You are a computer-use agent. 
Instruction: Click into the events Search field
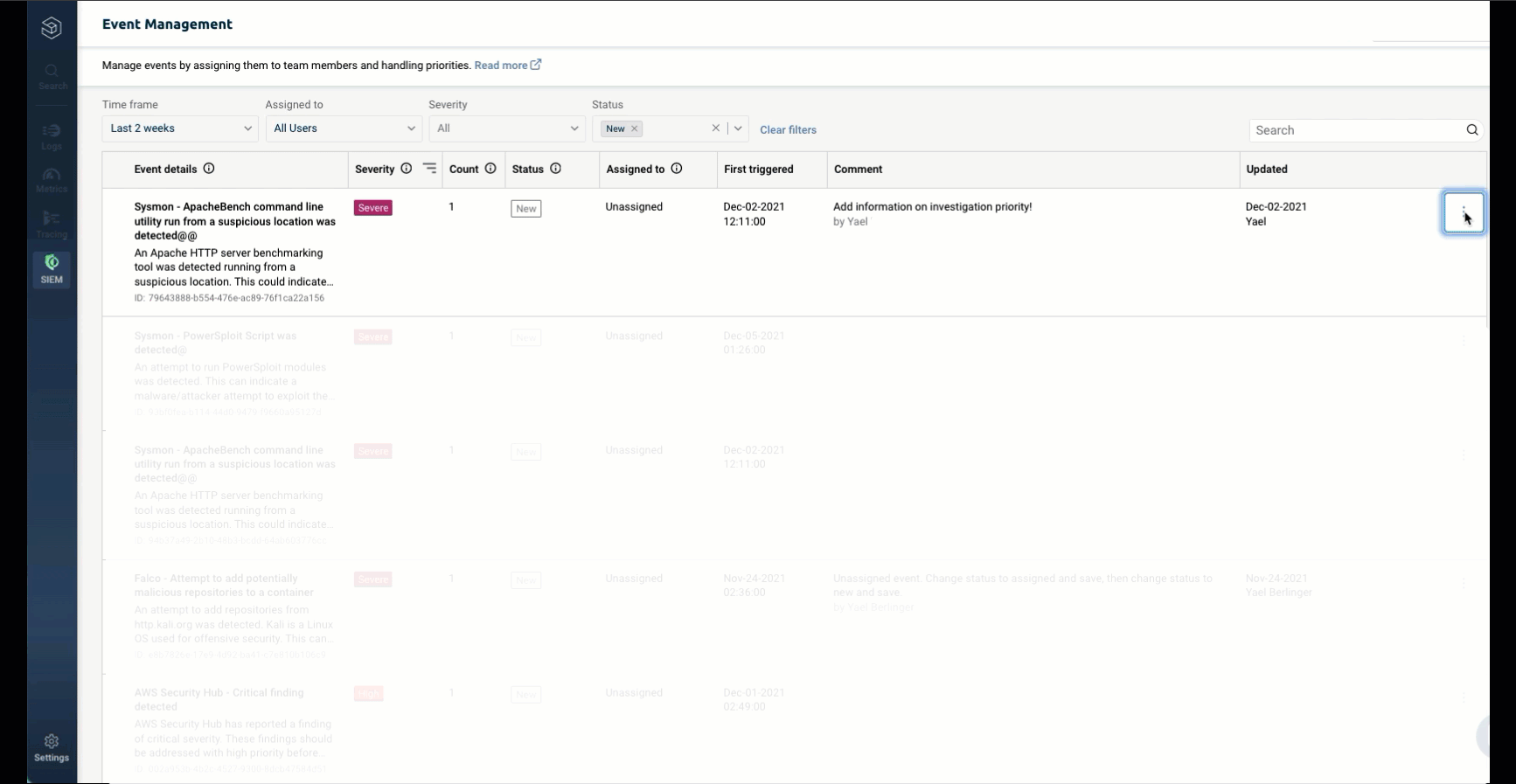(1357, 130)
